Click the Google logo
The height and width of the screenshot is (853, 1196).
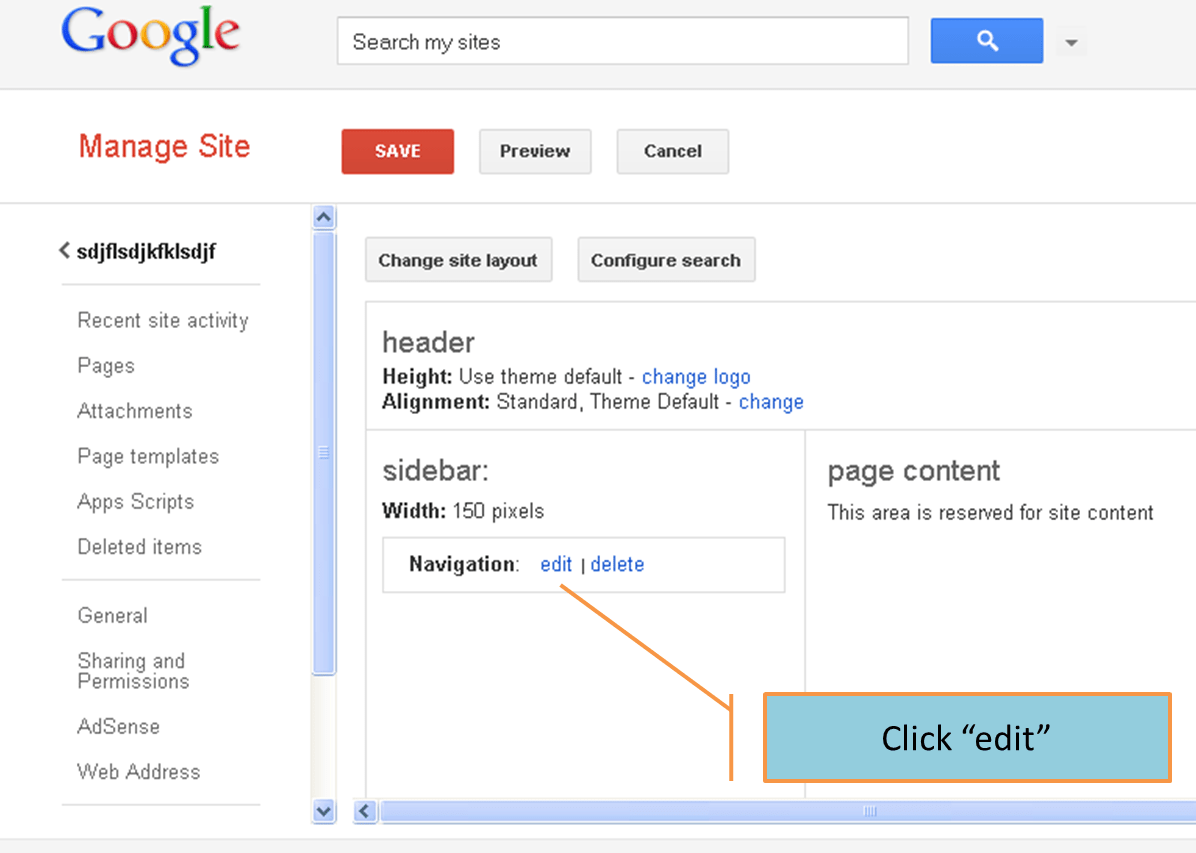click(149, 36)
